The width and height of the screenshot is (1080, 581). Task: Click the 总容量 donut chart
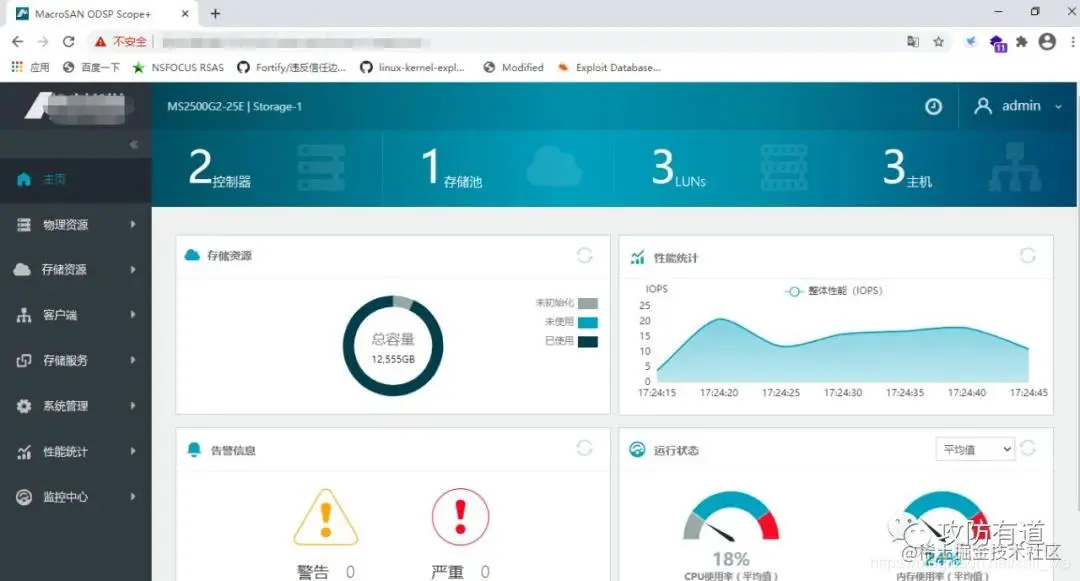[393, 346]
